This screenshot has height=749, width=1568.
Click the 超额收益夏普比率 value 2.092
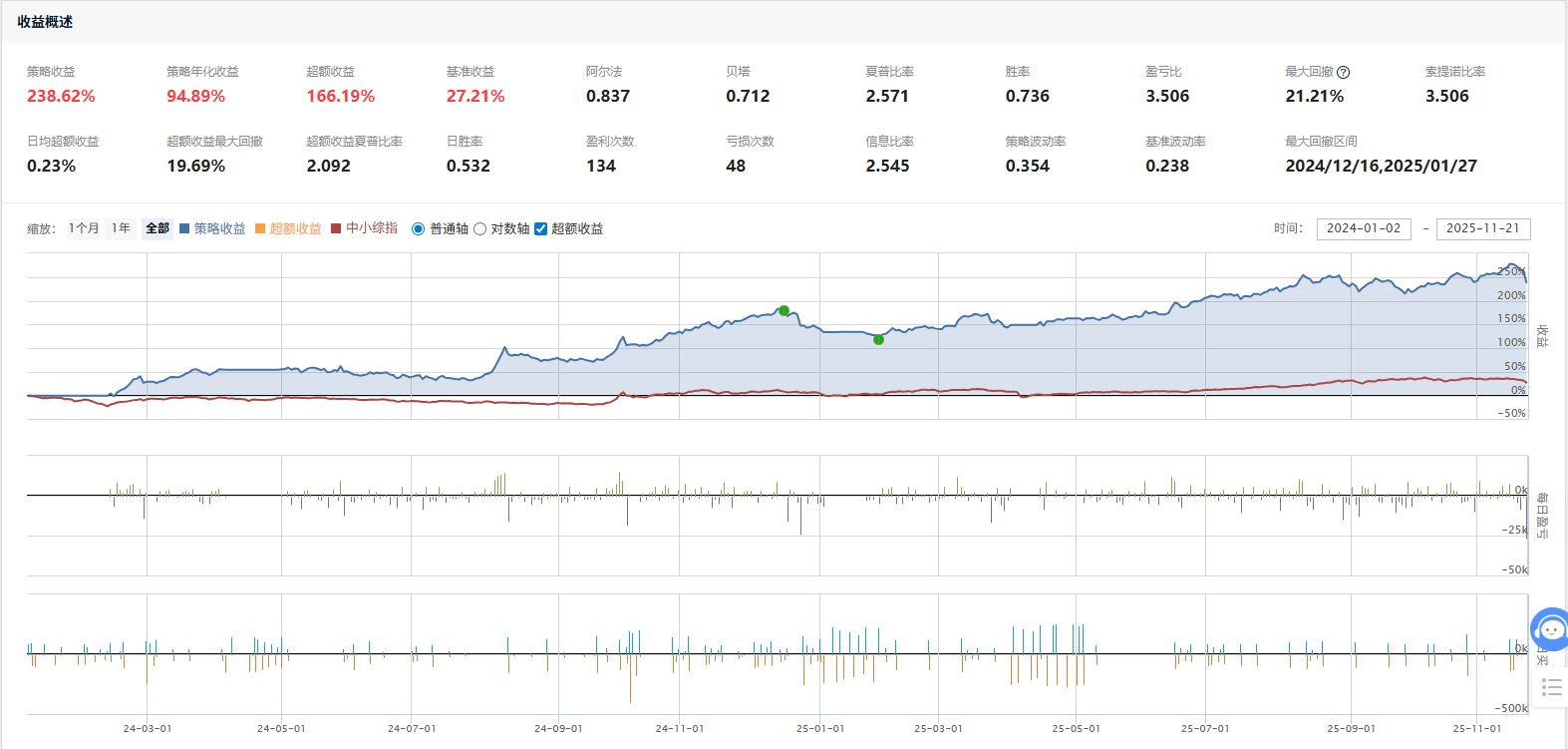[x=329, y=166]
